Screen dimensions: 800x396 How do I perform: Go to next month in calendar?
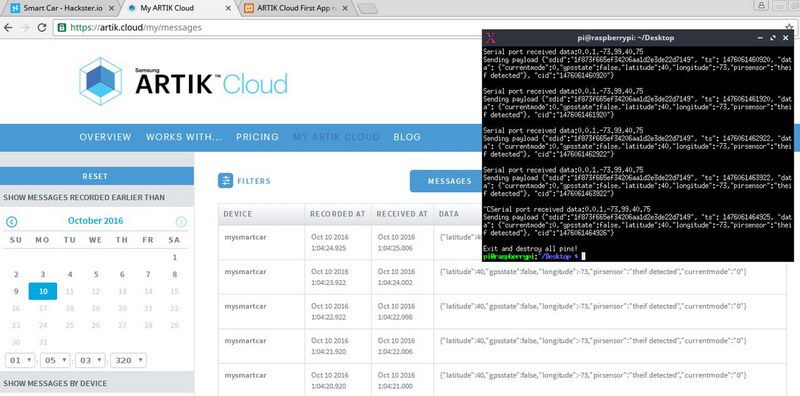(181, 222)
